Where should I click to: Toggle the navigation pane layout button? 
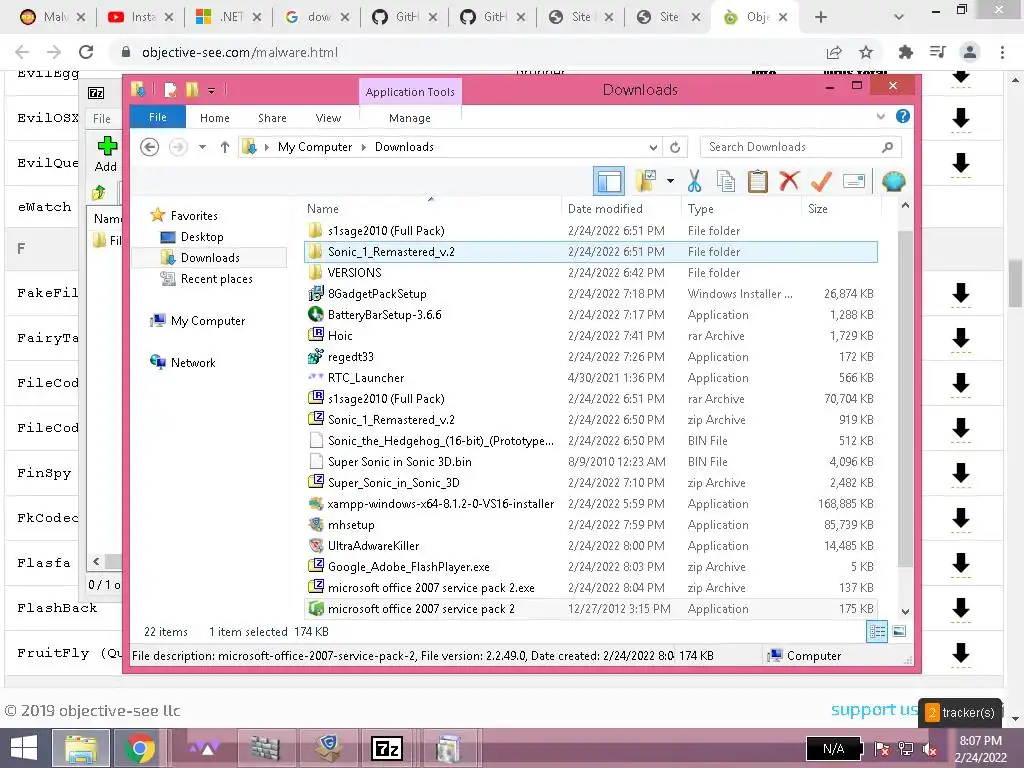click(609, 182)
